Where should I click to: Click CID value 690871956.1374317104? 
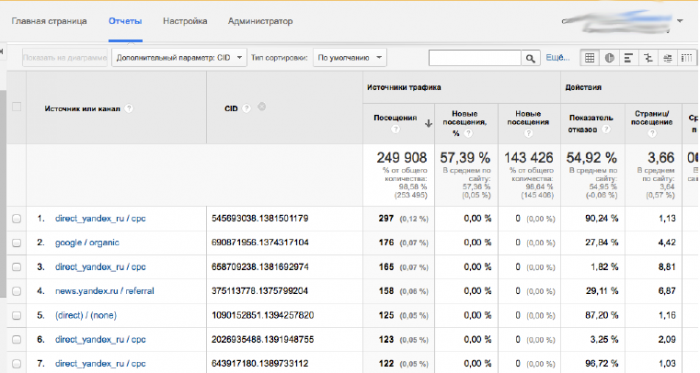pos(260,243)
